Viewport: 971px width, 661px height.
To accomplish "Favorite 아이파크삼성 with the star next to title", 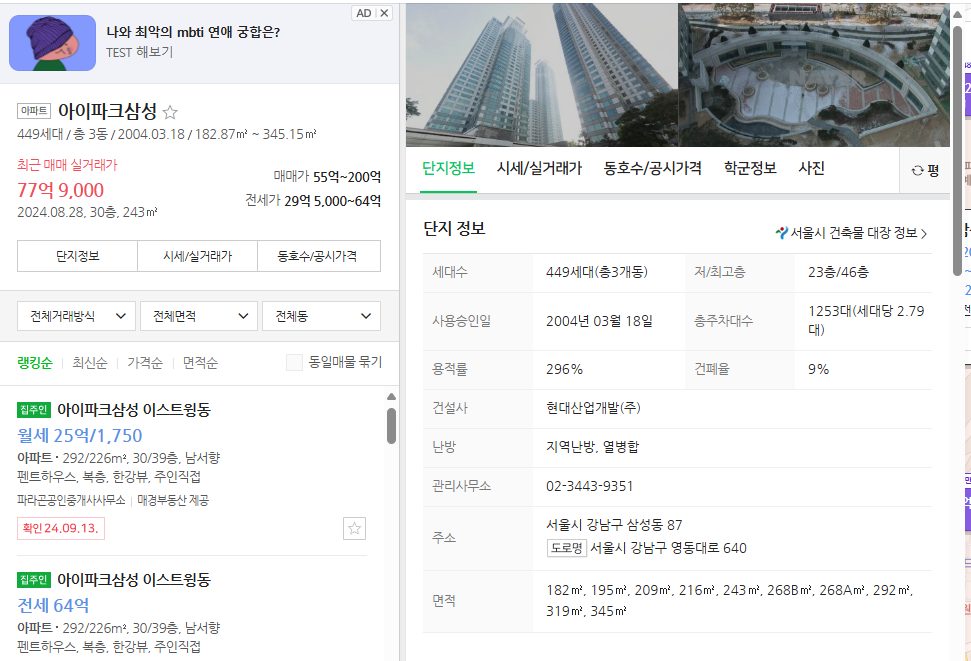I will coord(170,112).
